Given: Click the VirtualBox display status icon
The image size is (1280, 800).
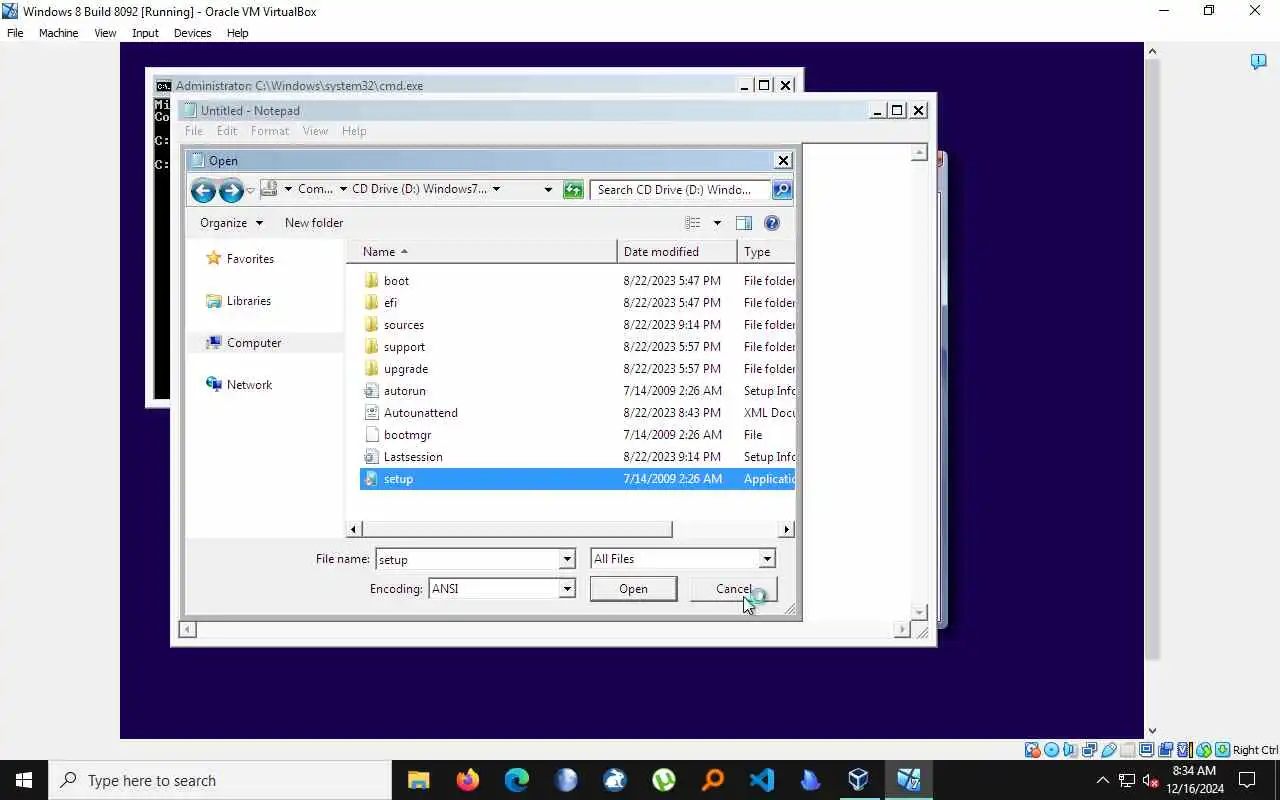Looking at the screenshot, I should coord(1147,750).
